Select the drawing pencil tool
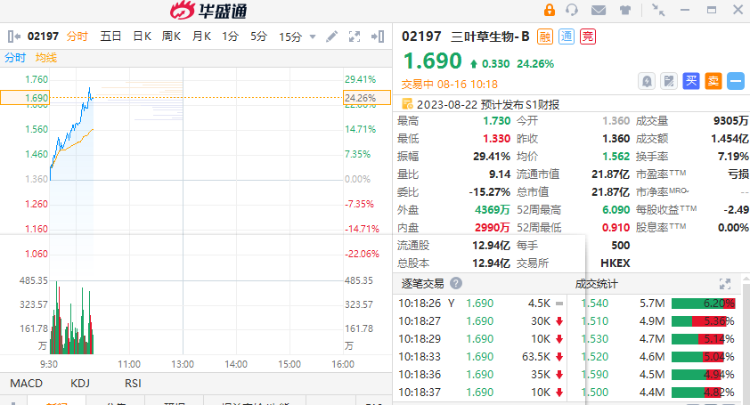Viewport: 750px width, 405px height. [331, 36]
